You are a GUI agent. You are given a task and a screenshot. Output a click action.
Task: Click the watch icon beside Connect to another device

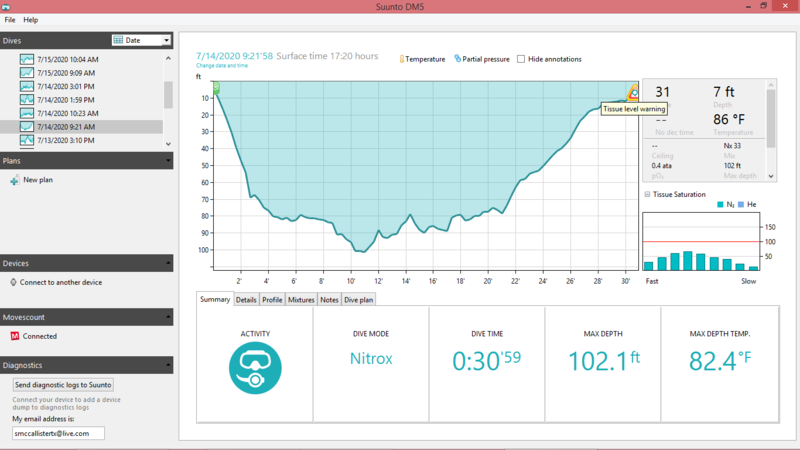point(14,282)
